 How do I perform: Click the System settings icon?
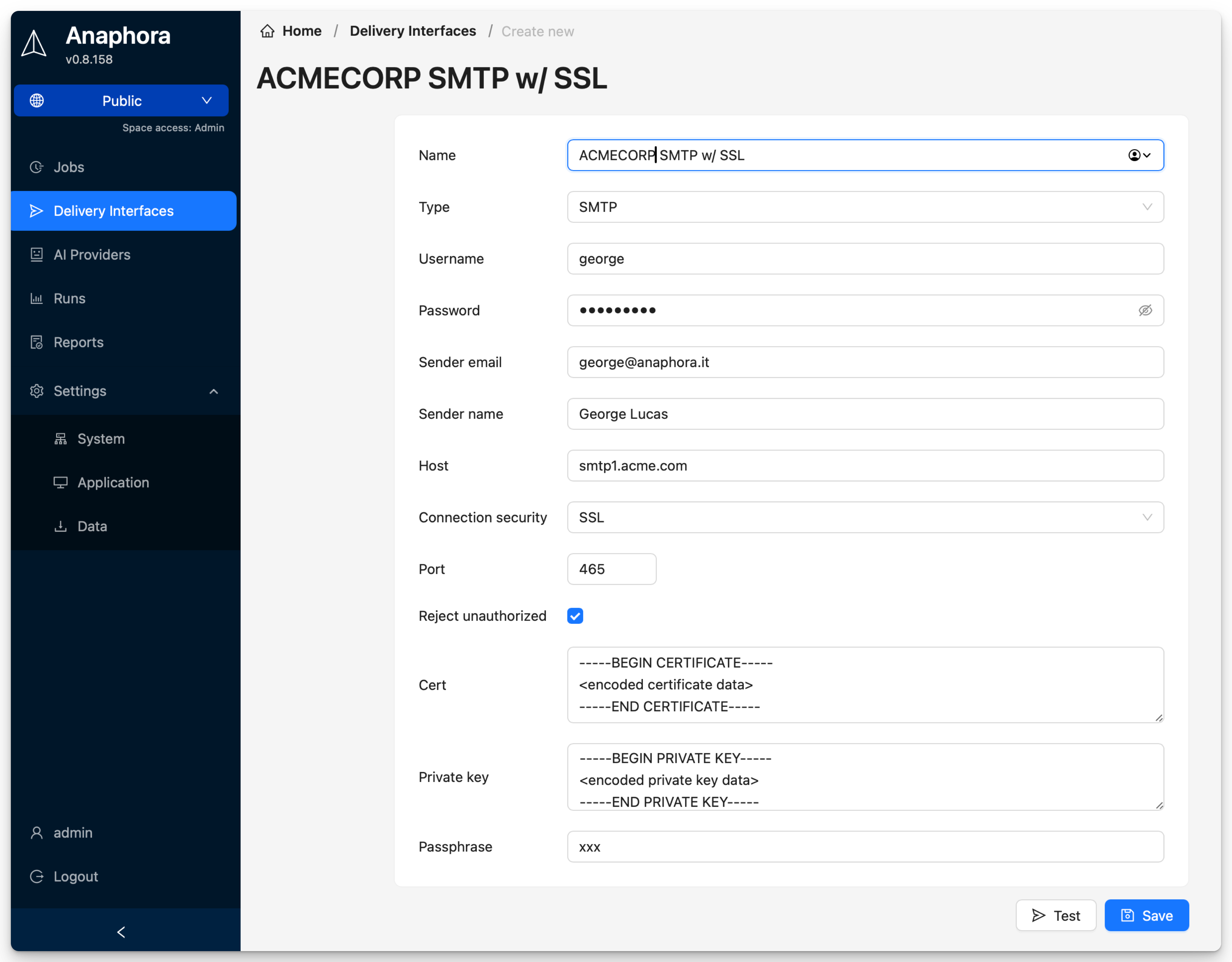[x=60, y=438]
